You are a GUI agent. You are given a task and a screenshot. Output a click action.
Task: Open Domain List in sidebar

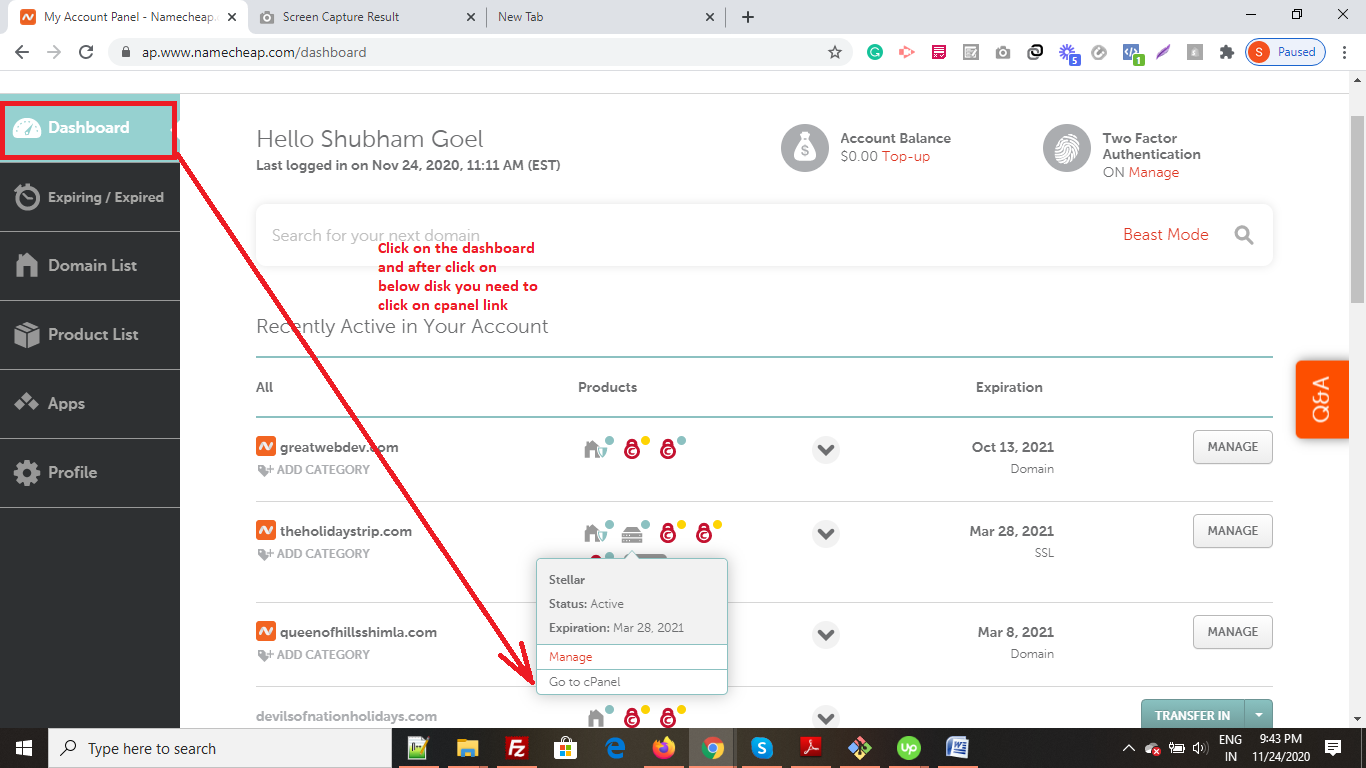89,266
